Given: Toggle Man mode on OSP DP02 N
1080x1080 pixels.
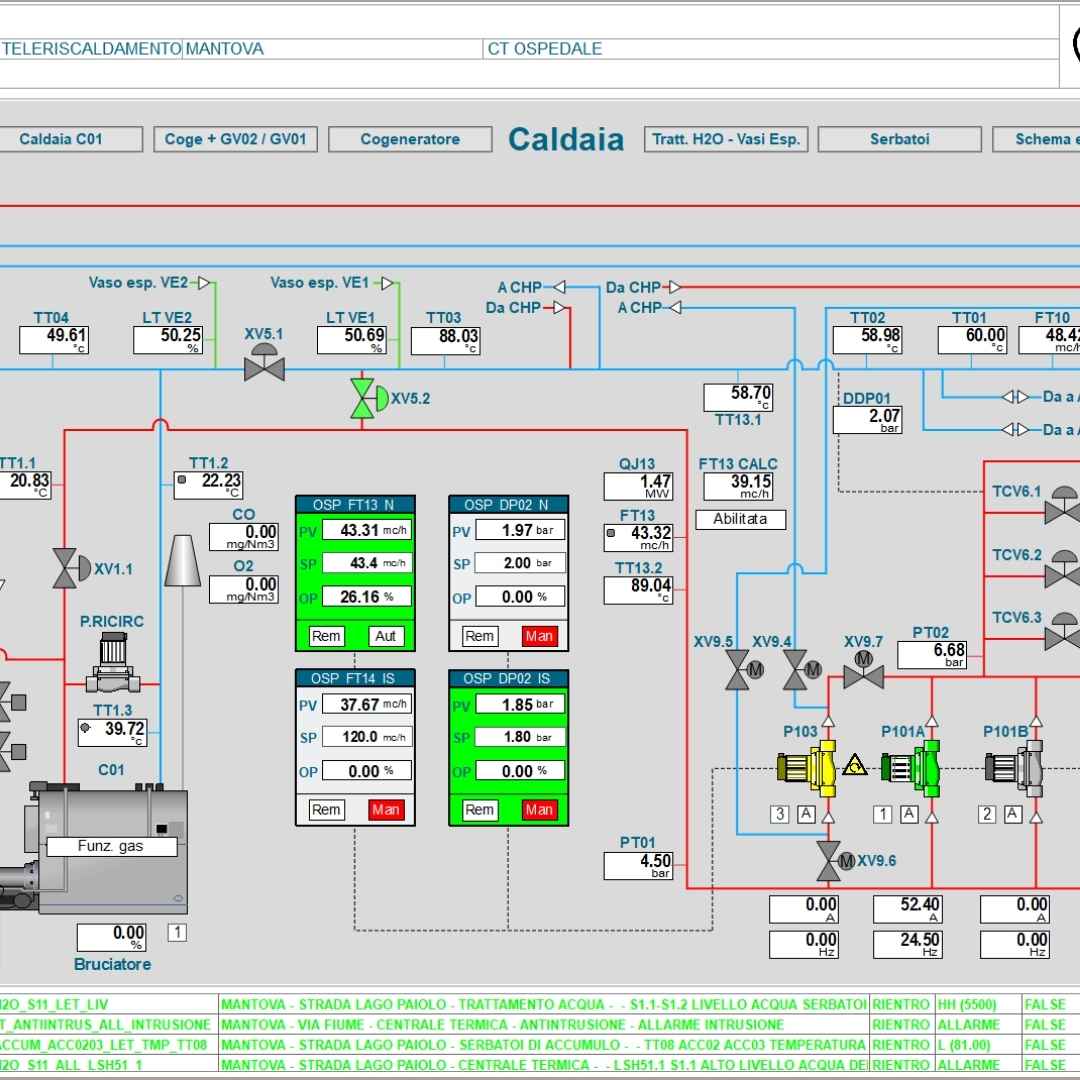Looking at the screenshot, I should click(x=539, y=636).
